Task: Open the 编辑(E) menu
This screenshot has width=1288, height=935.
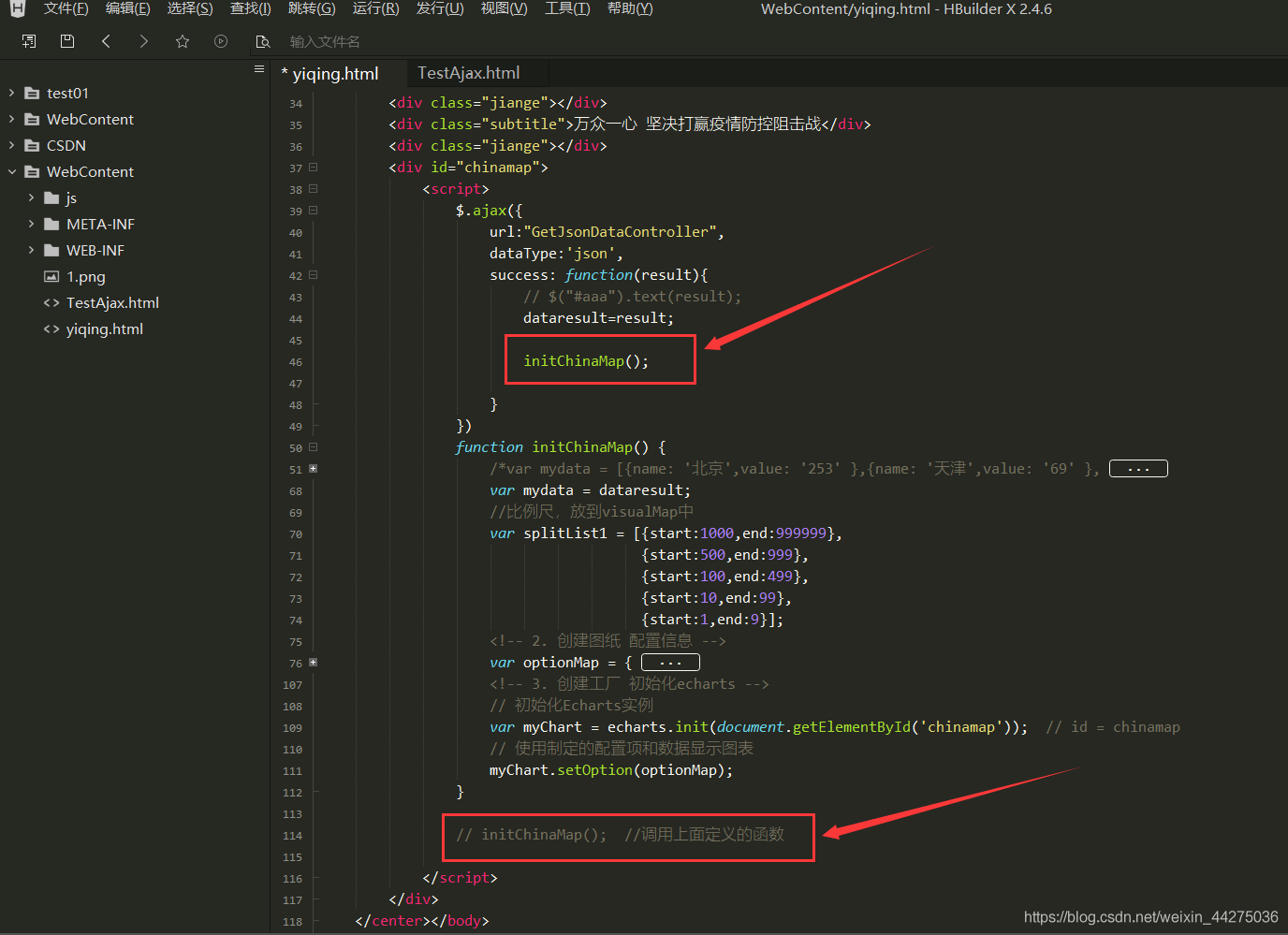Action: [x=128, y=9]
